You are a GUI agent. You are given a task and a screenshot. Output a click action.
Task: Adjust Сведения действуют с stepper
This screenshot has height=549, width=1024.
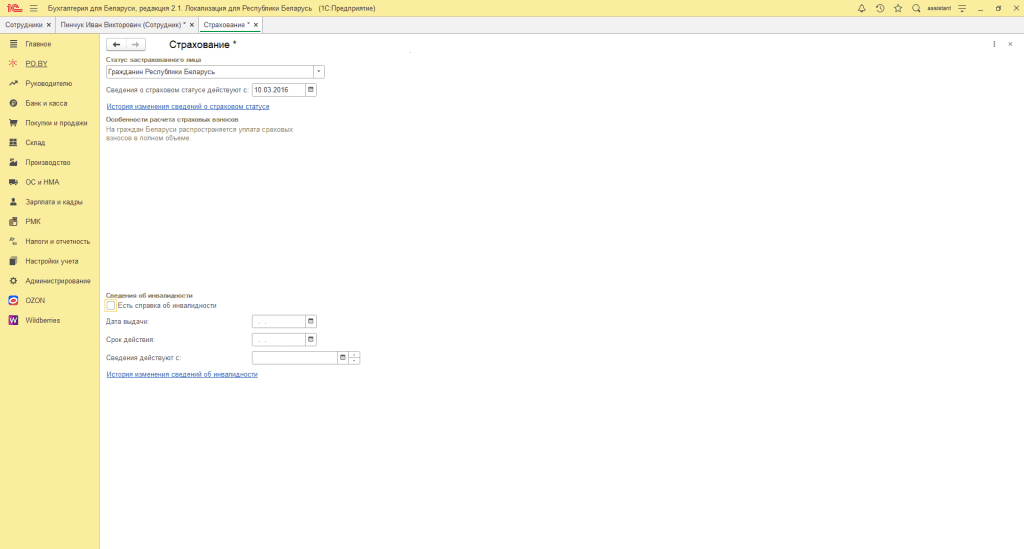354,358
